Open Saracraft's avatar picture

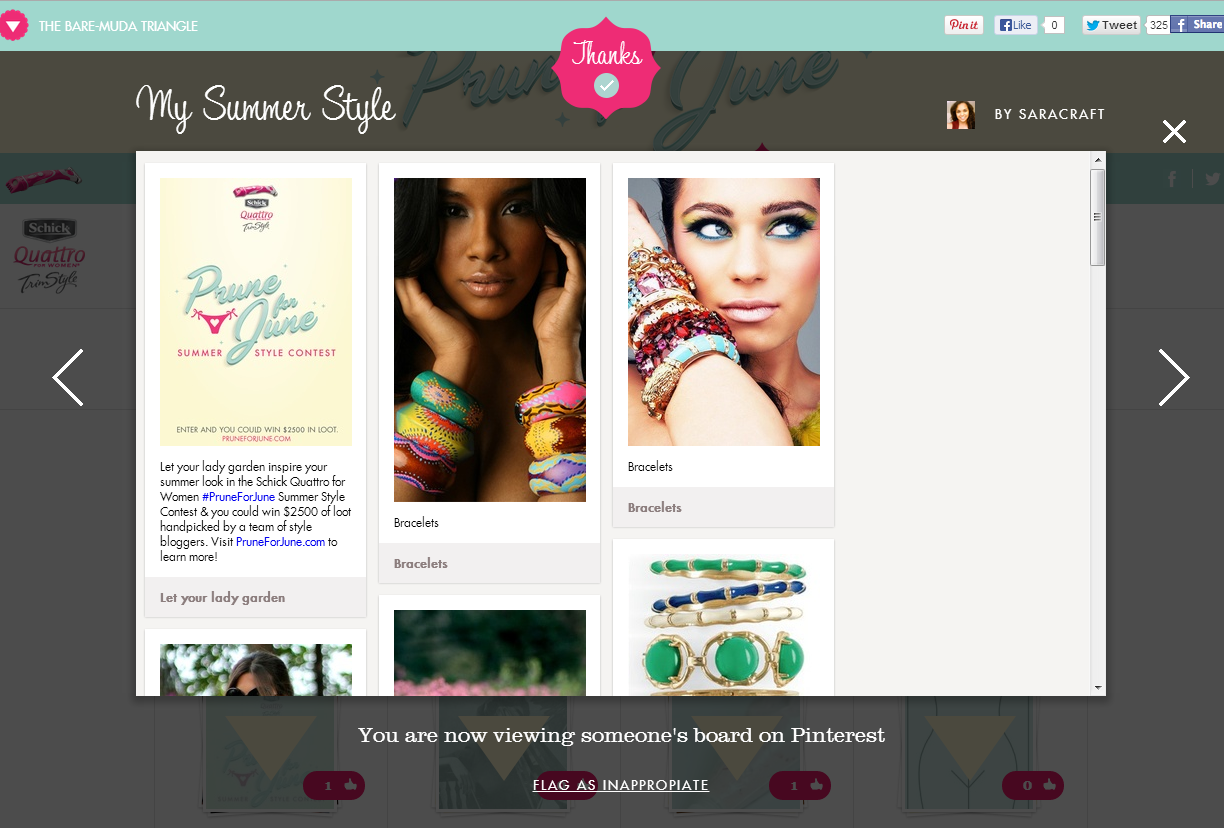(x=961, y=115)
